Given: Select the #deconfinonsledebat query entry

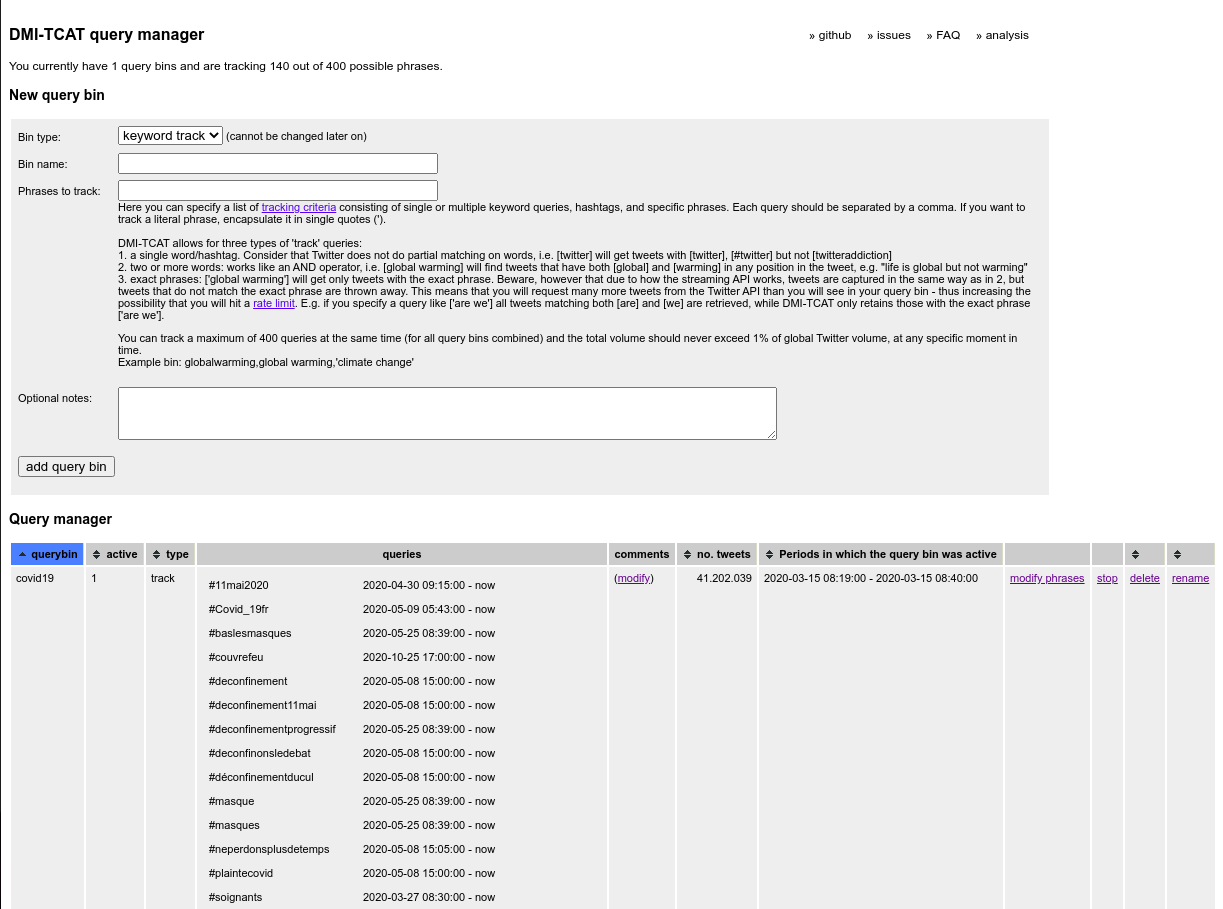Looking at the screenshot, I should click(260, 753).
